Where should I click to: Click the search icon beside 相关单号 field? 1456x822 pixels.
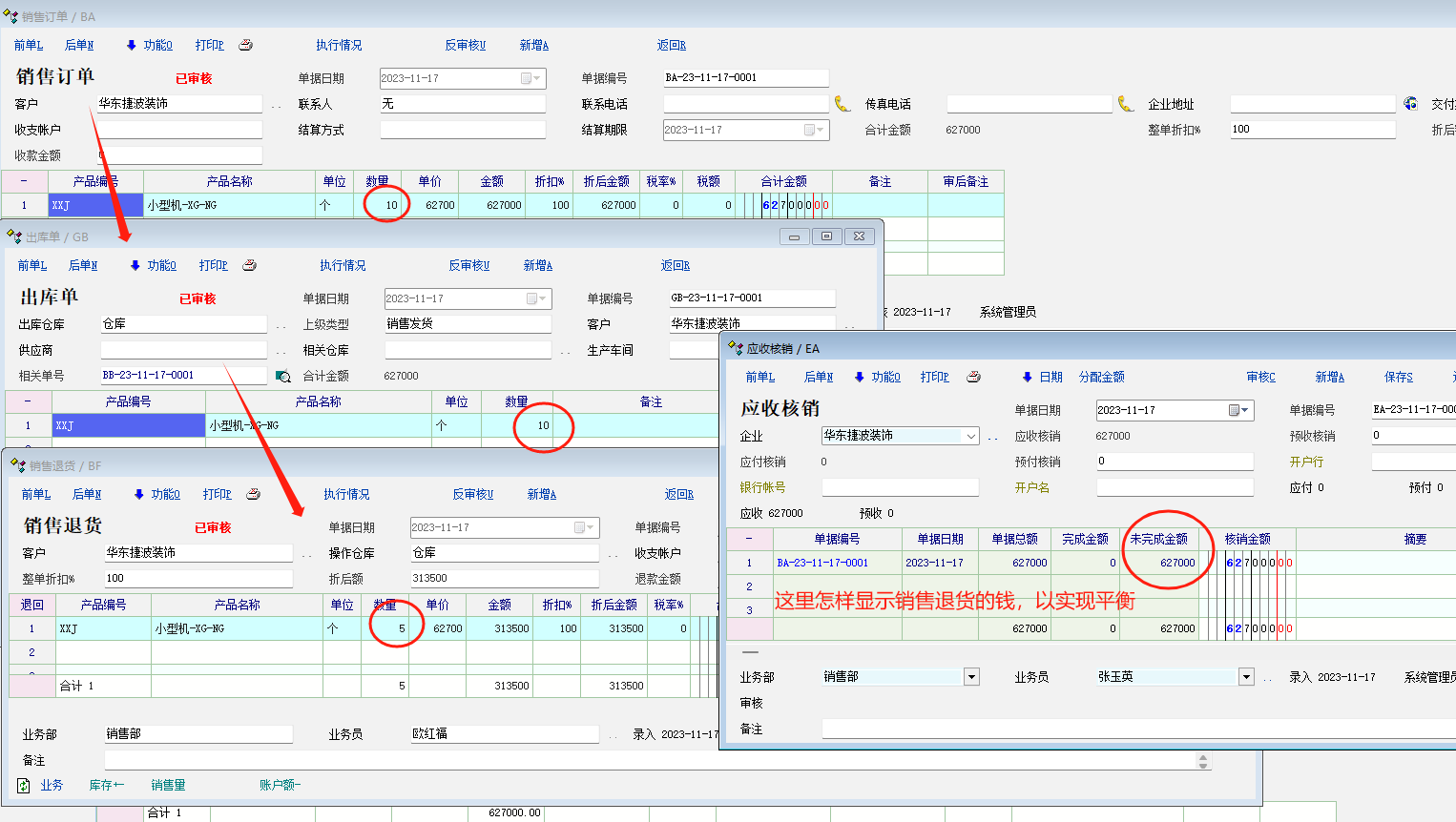coord(282,377)
